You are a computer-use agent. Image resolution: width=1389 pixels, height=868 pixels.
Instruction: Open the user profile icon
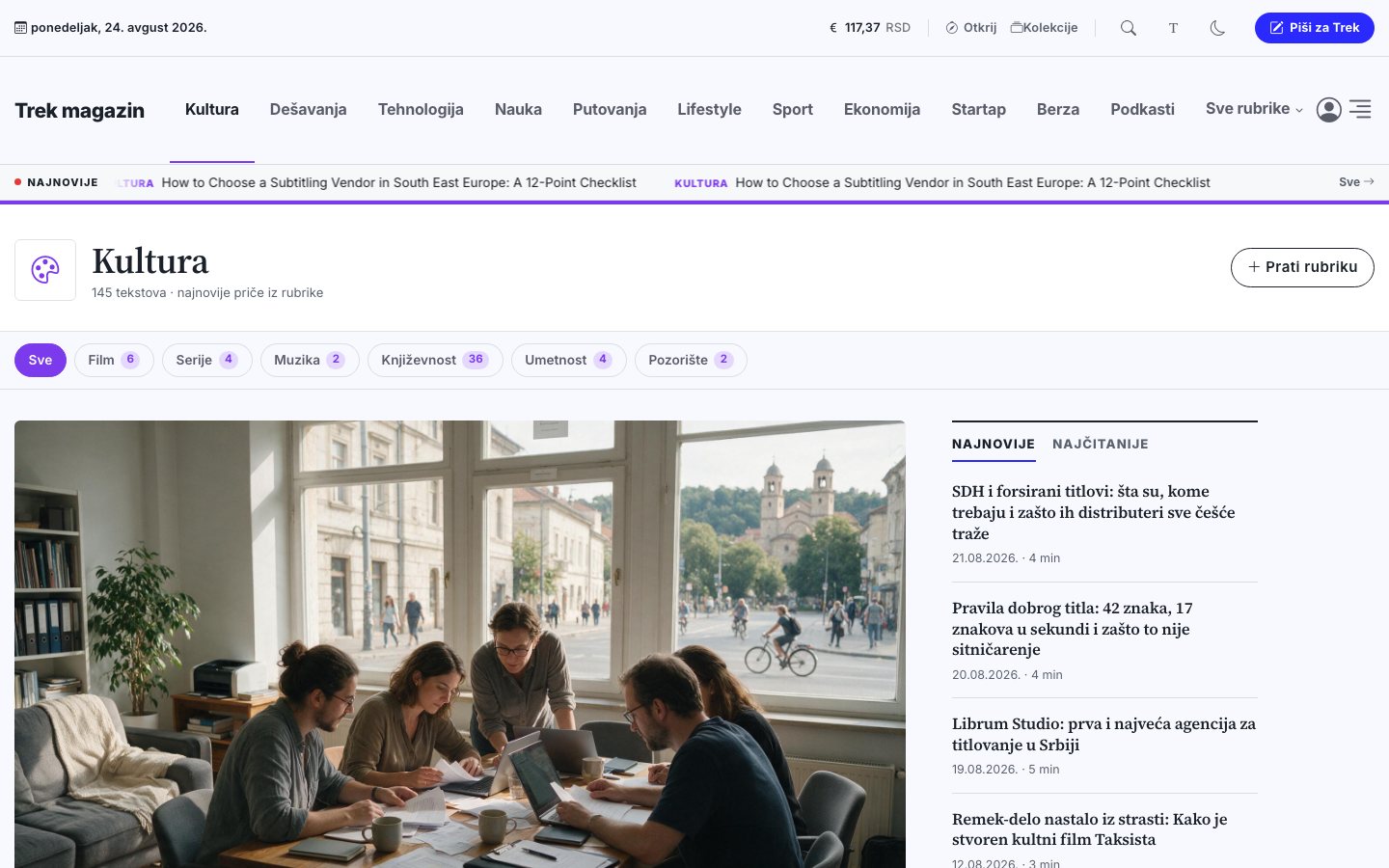1329,110
